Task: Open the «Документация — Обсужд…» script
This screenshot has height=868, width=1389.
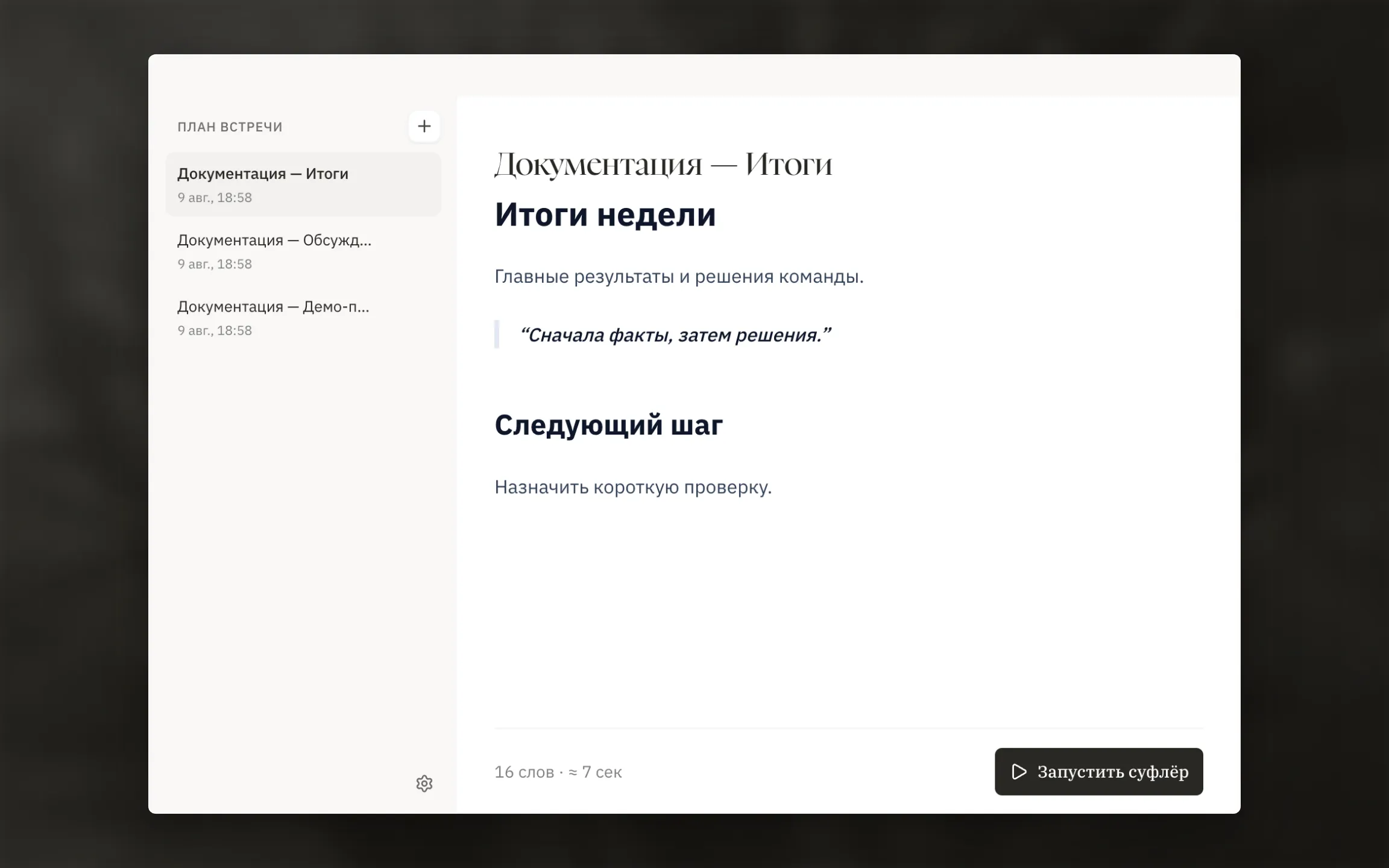Action: coord(303,251)
